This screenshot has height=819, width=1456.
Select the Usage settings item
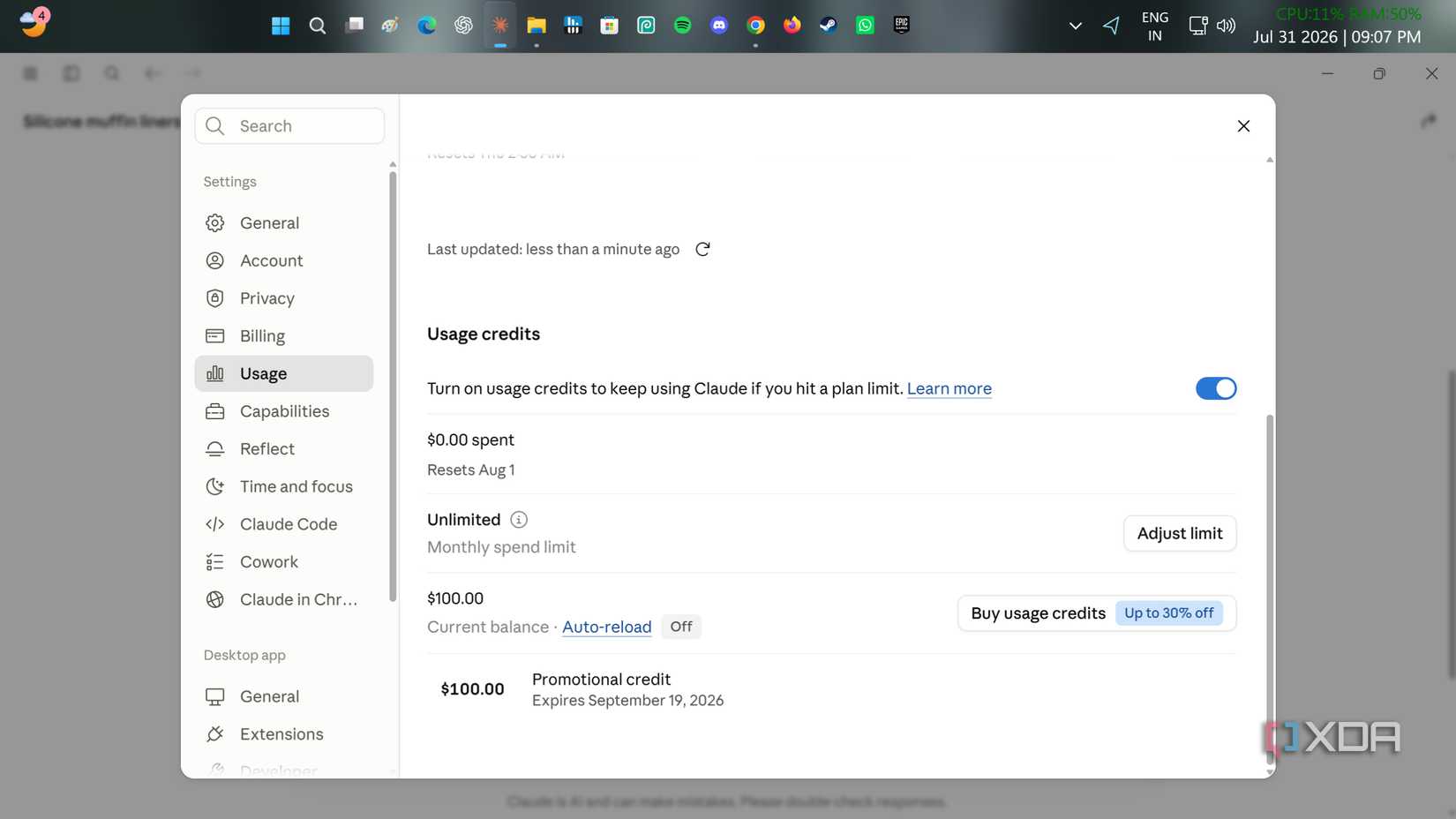[x=283, y=373]
